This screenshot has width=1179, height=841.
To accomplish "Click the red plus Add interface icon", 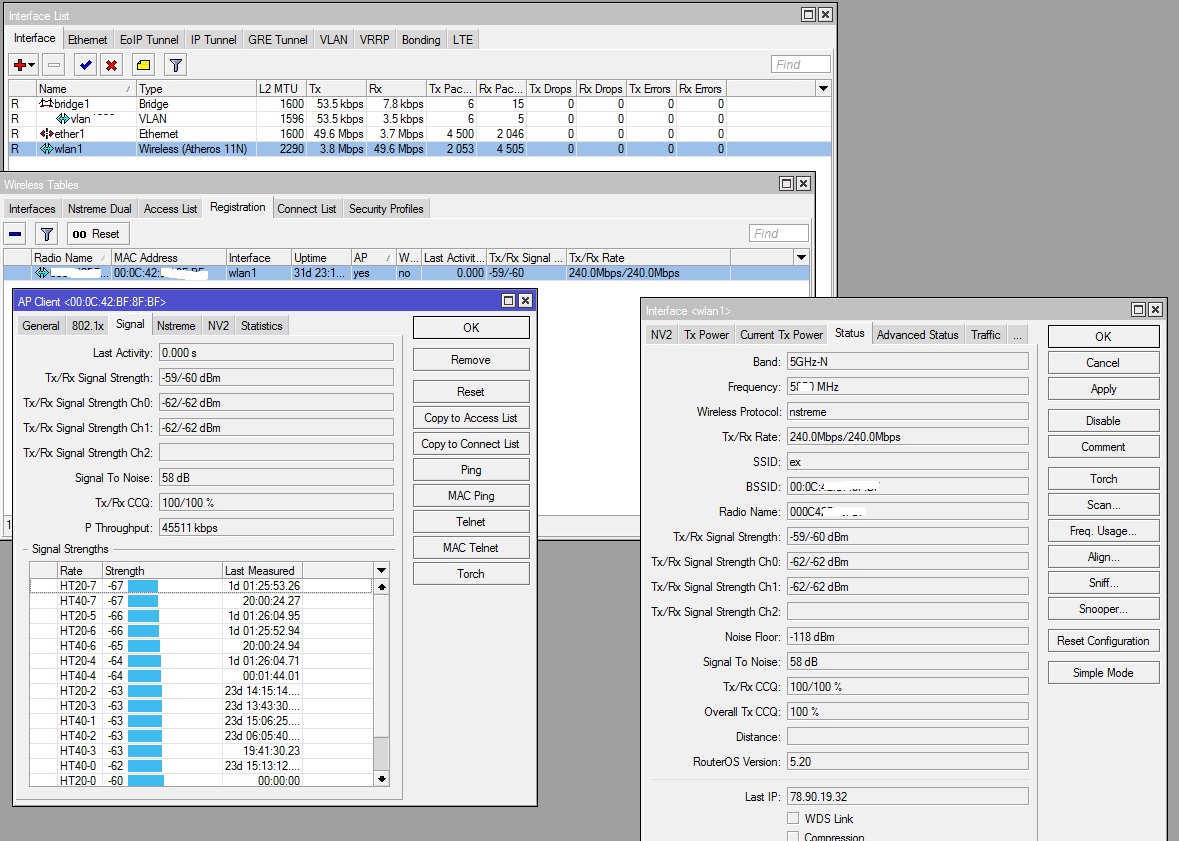I will (x=20, y=65).
